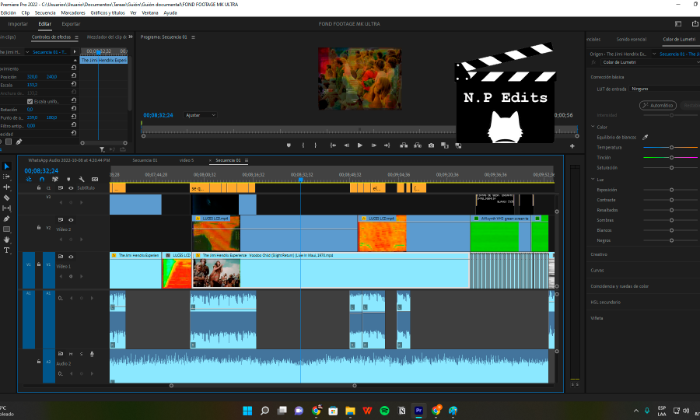This screenshot has width=700, height=420.
Task: Go to In point
Action: (333, 146)
